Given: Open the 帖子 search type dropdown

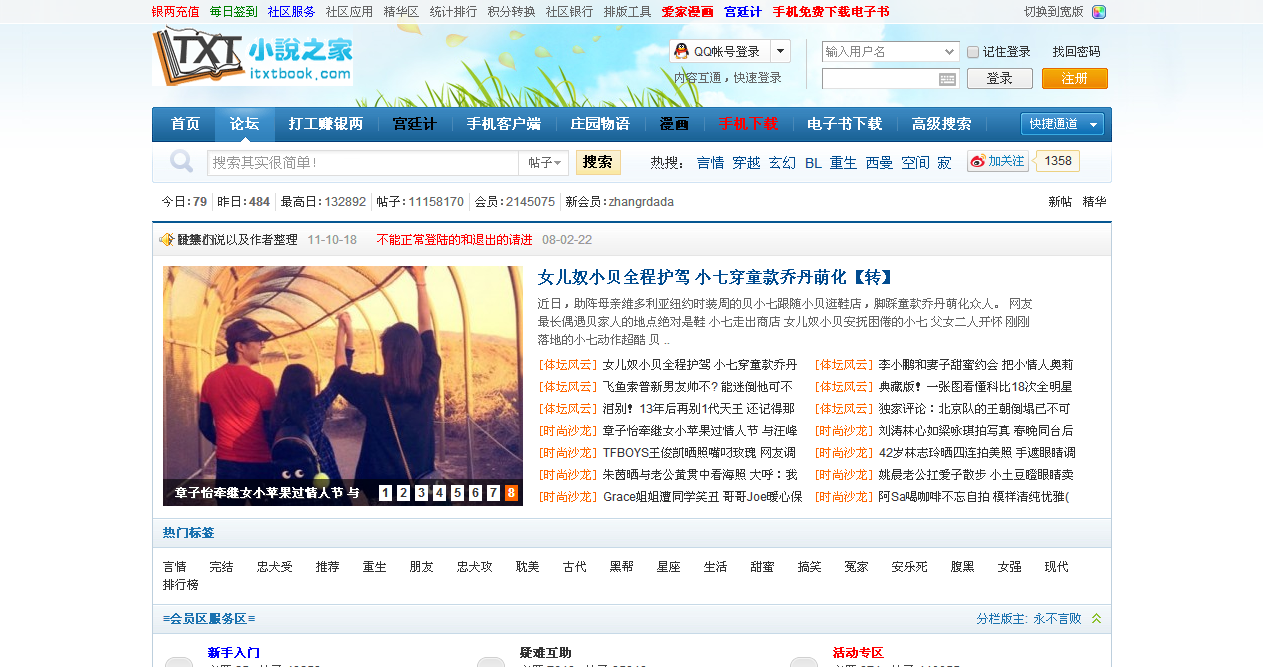Looking at the screenshot, I should coord(545,163).
